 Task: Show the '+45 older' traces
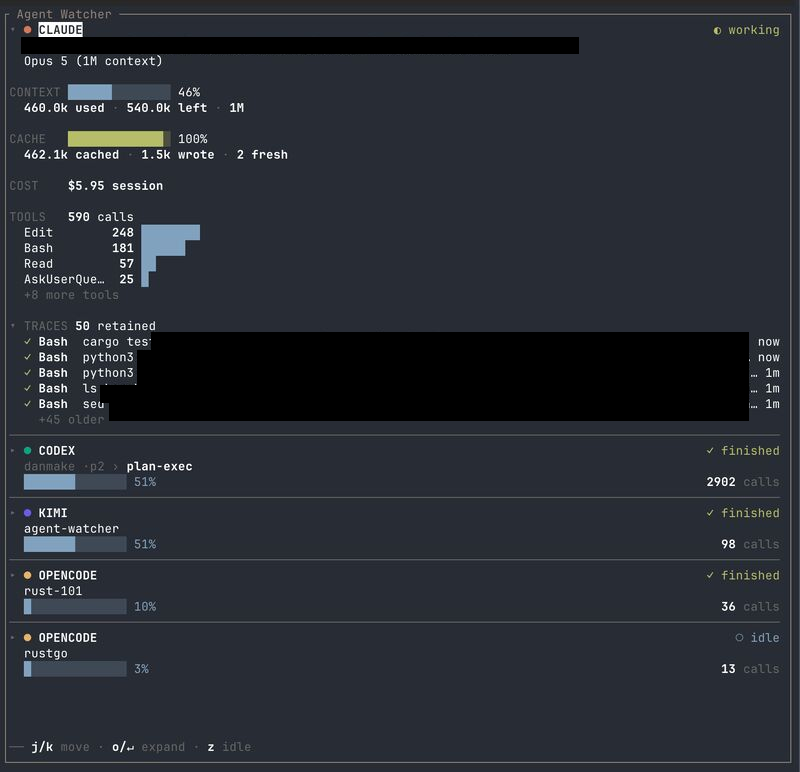[x=71, y=419]
